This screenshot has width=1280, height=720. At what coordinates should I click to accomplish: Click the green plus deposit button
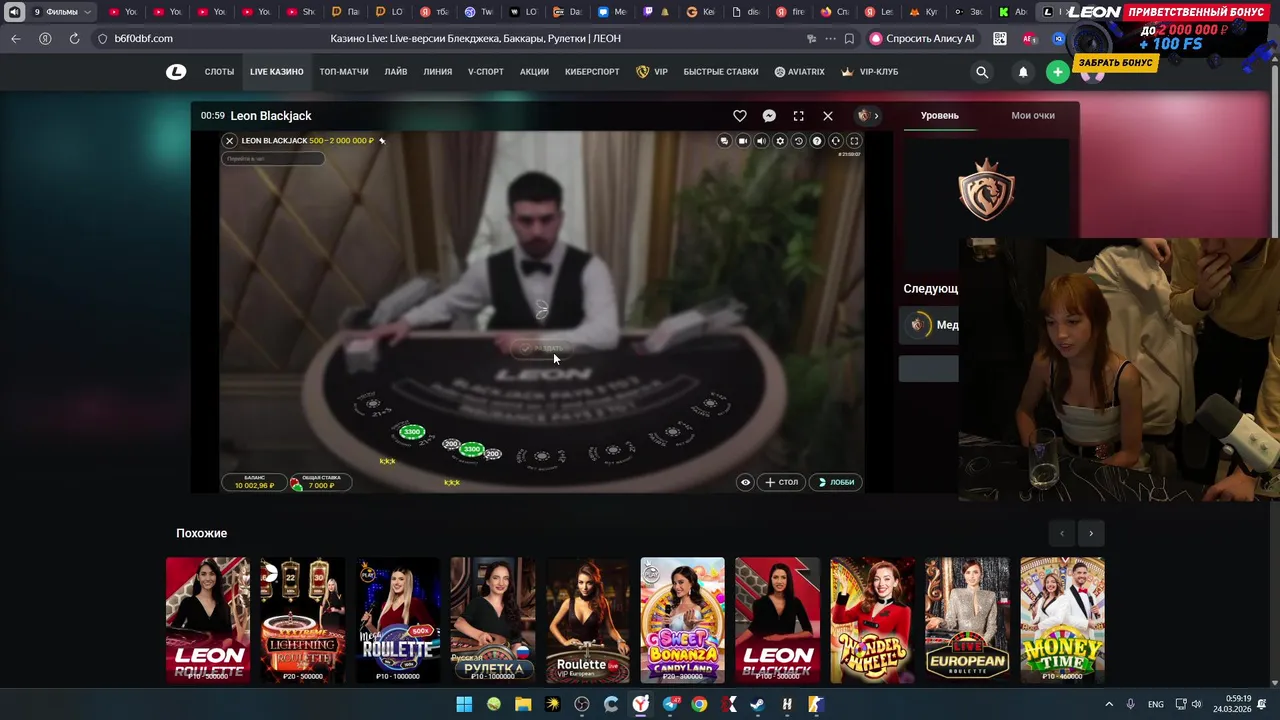point(1058,72)
